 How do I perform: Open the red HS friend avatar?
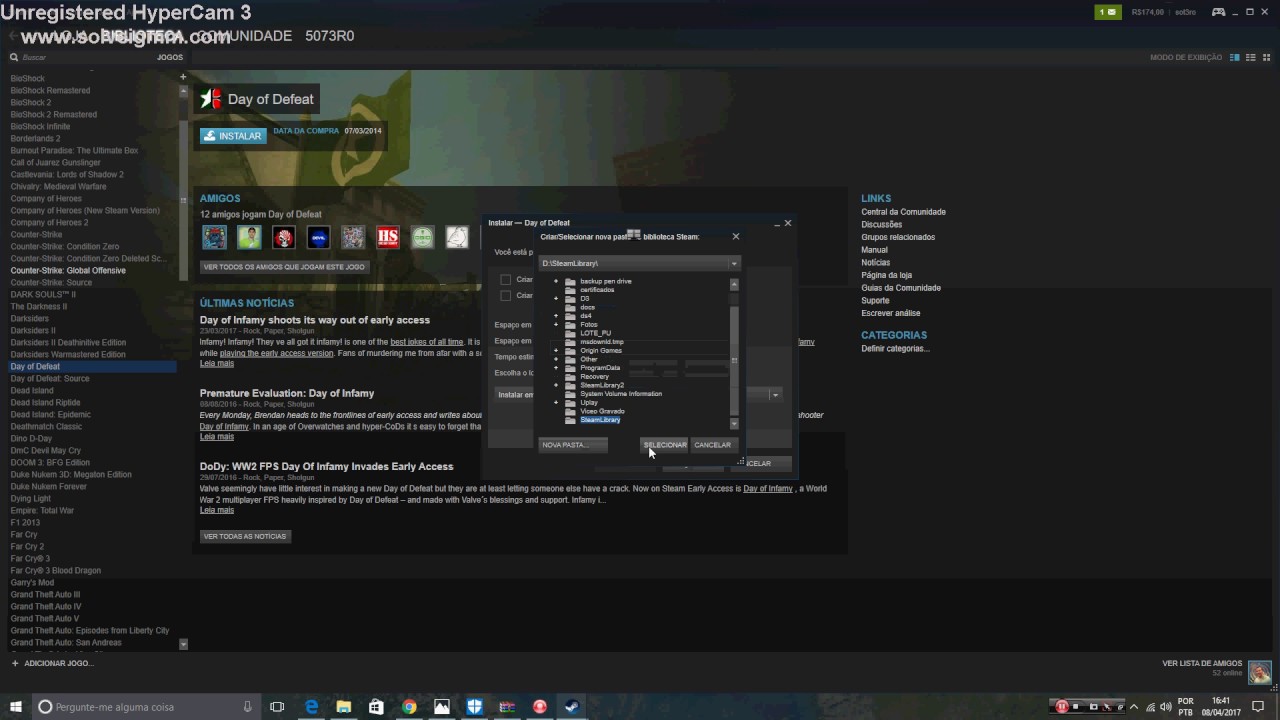[x=388, y=237]
